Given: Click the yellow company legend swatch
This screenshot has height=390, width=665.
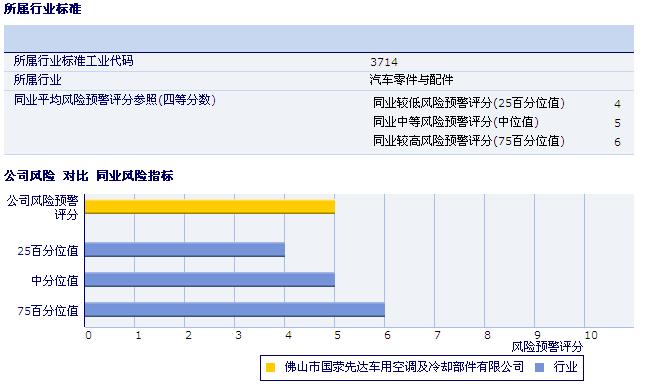Looking at the screenshot, I should click(x=270, y=367).
